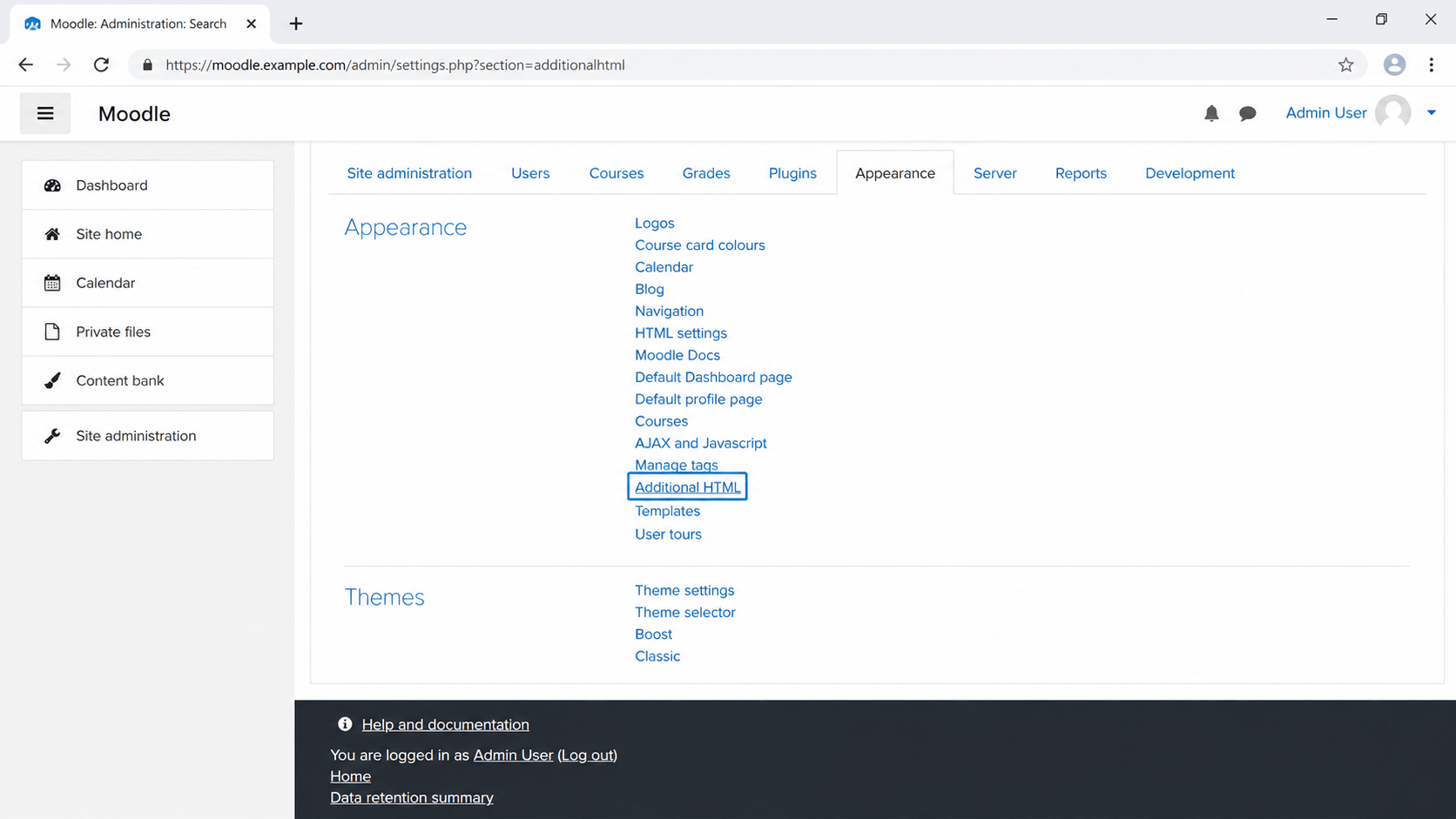Open the Admin User link in footer
Image resolution: width=1456 pixels, height=819 pixels.
pos(513,755)
